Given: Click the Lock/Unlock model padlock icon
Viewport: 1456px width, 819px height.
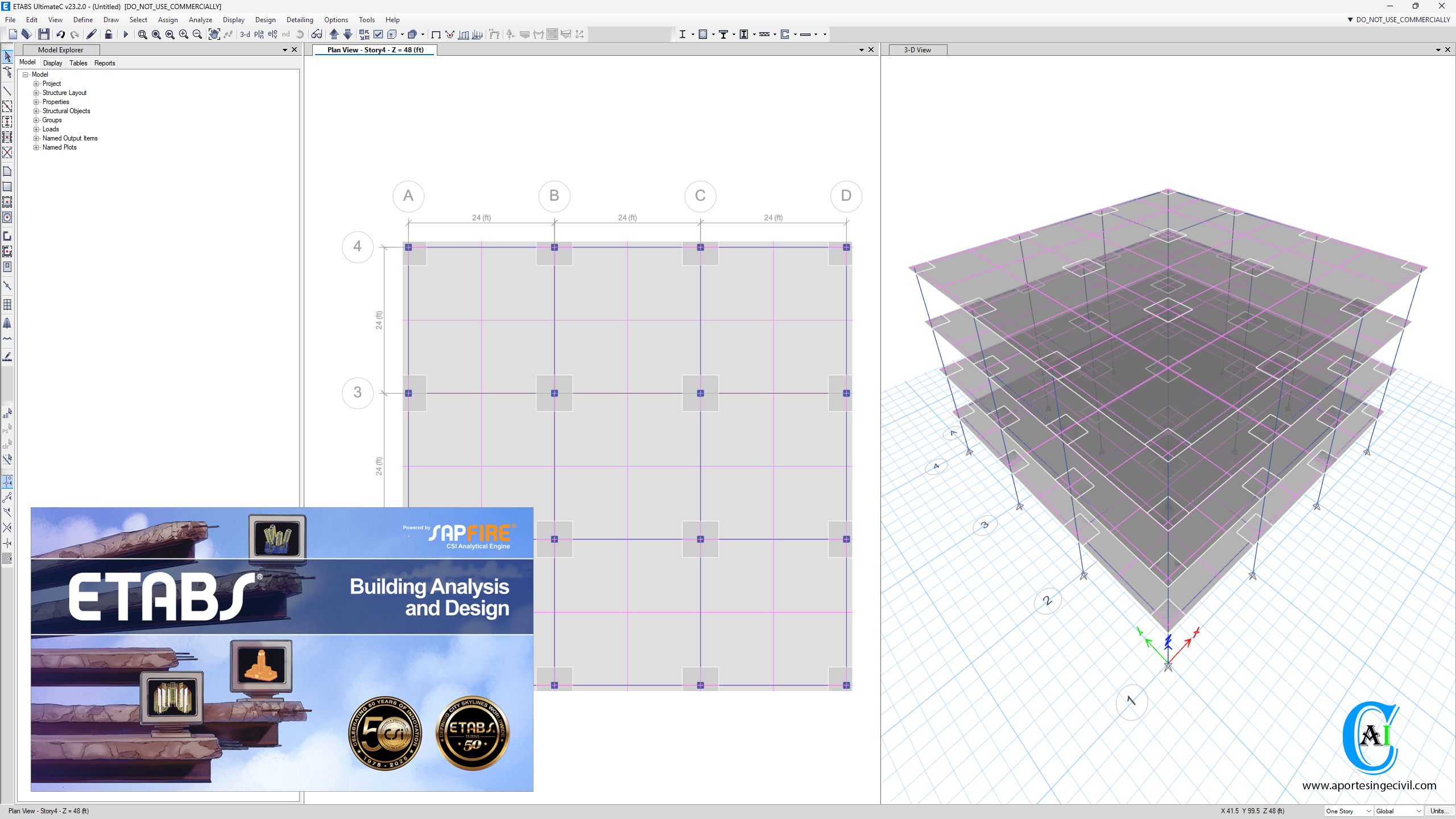Looking at the screenshot, I should tap(108, 34).
